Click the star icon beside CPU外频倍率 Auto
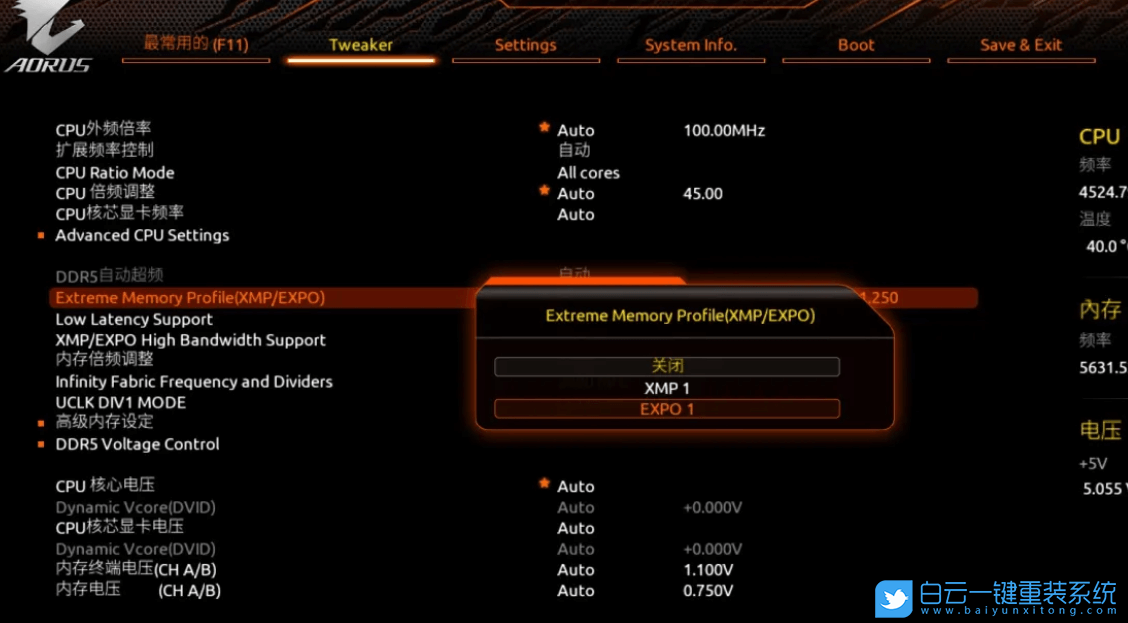1128x623 pixels. tap(545, 128)
